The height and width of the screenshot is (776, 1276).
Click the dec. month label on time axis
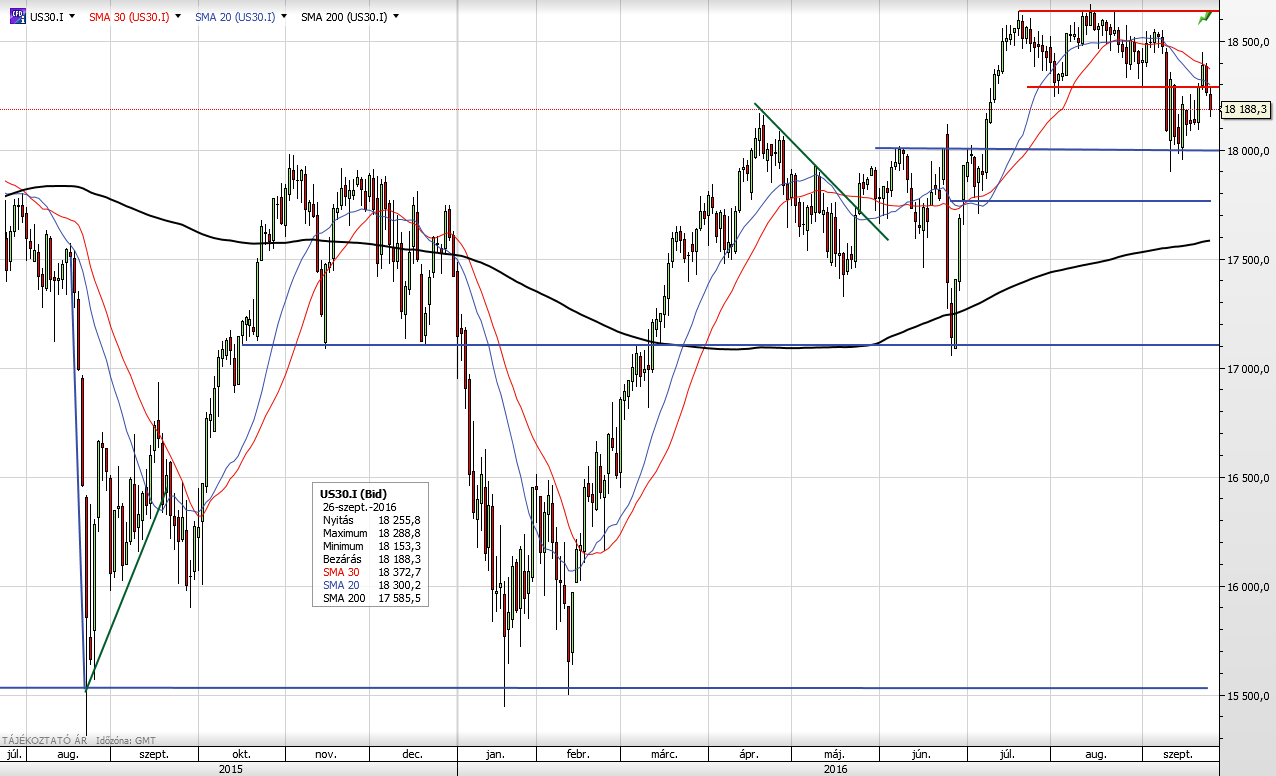pos(413,754)
